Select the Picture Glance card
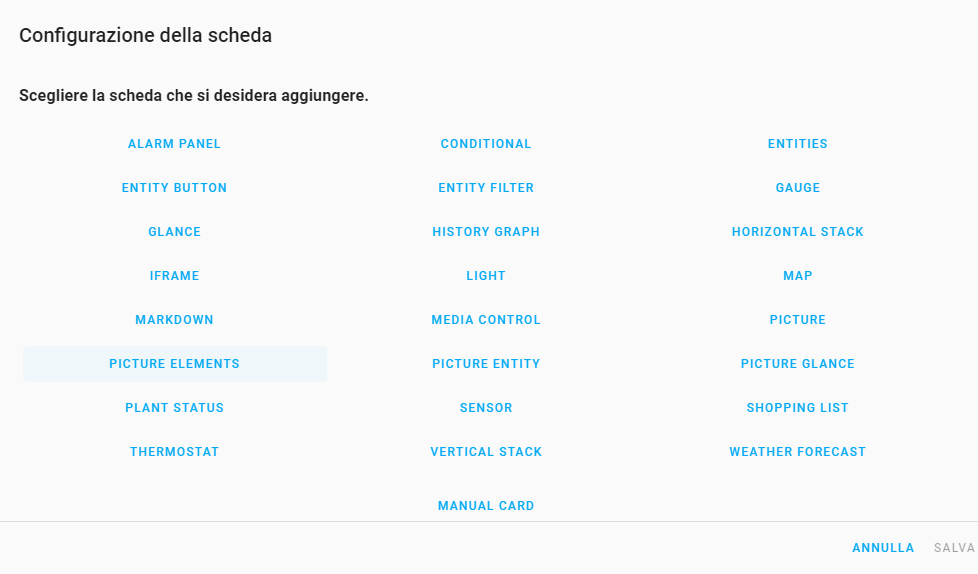 point(797,364)
